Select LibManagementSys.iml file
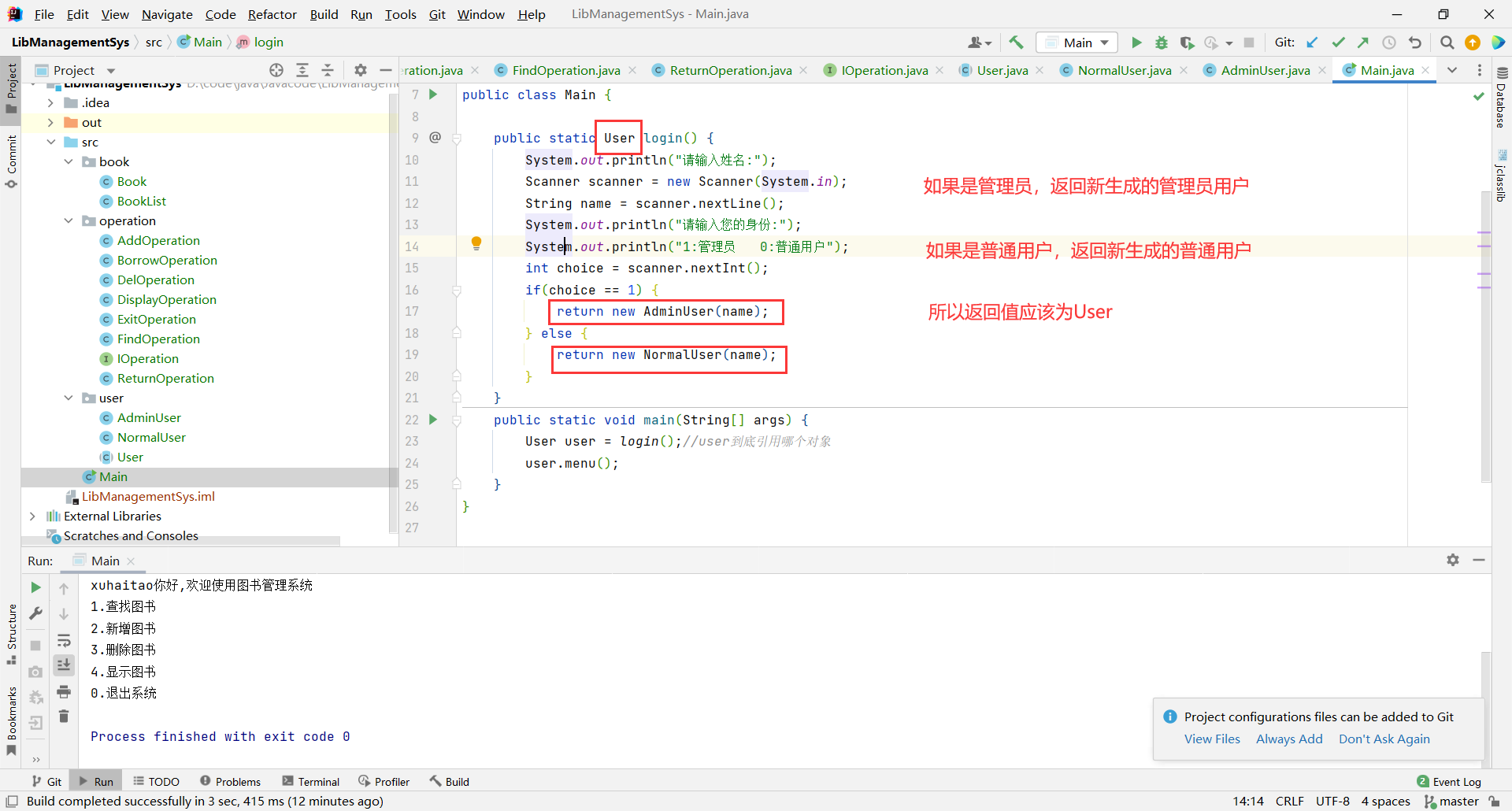This screenshot has height=811, width=1512. [x=148, y=497]
